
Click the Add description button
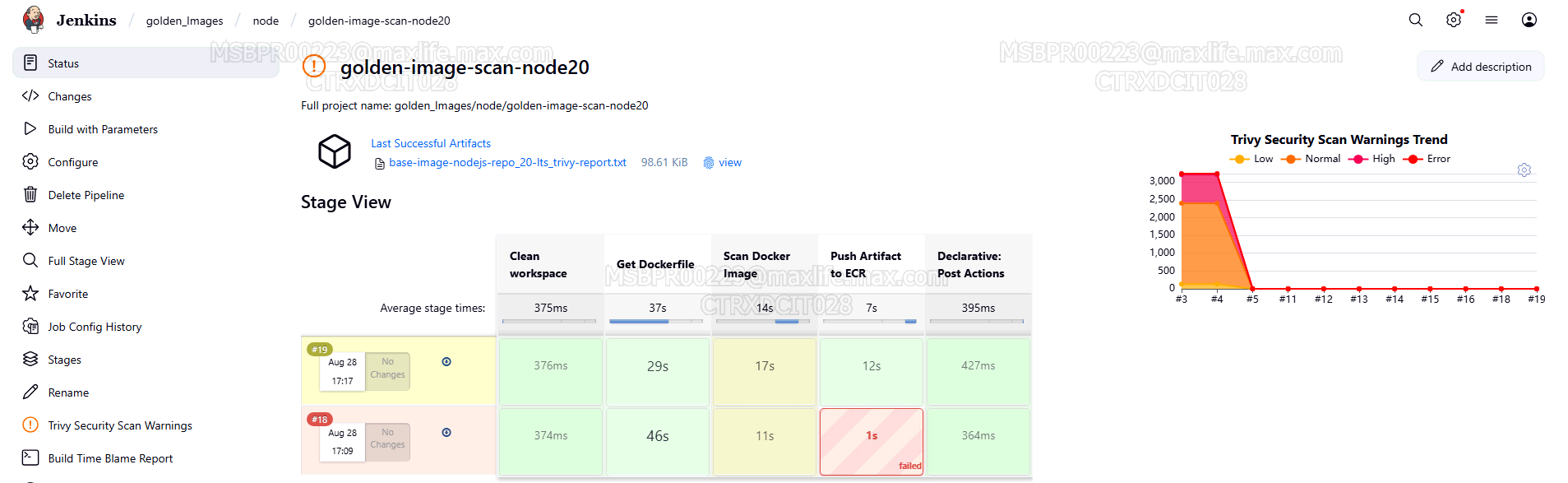pyautogui.click(x=1480, y=67)
